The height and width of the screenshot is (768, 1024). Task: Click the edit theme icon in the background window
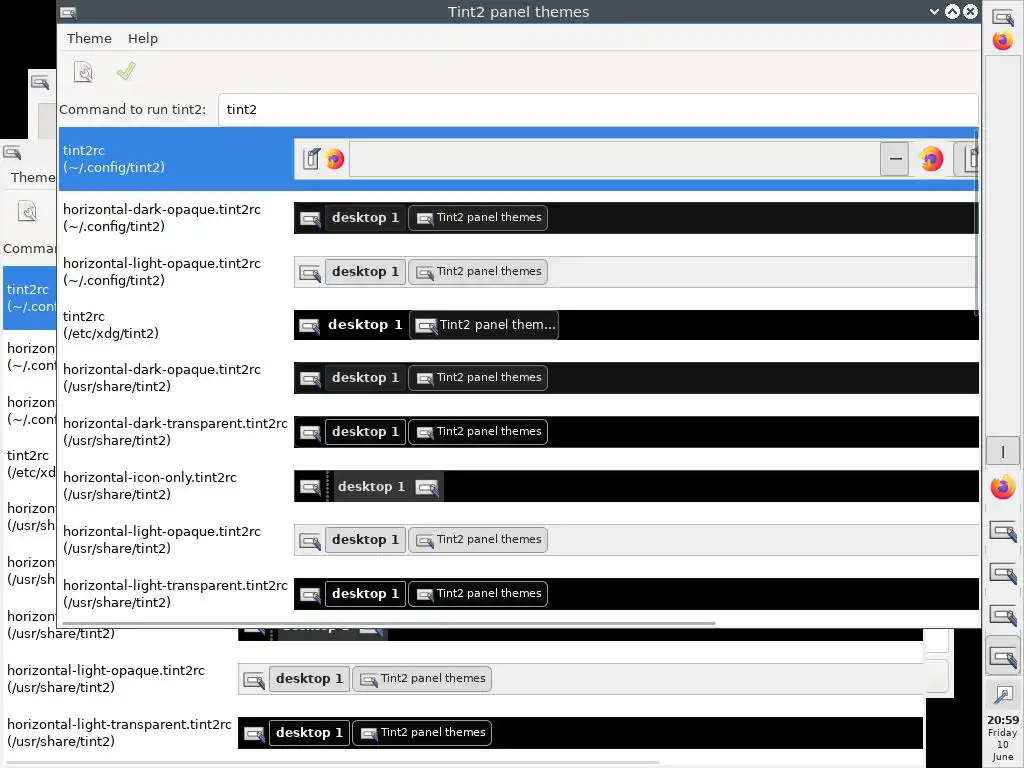[x=27, y=212]
